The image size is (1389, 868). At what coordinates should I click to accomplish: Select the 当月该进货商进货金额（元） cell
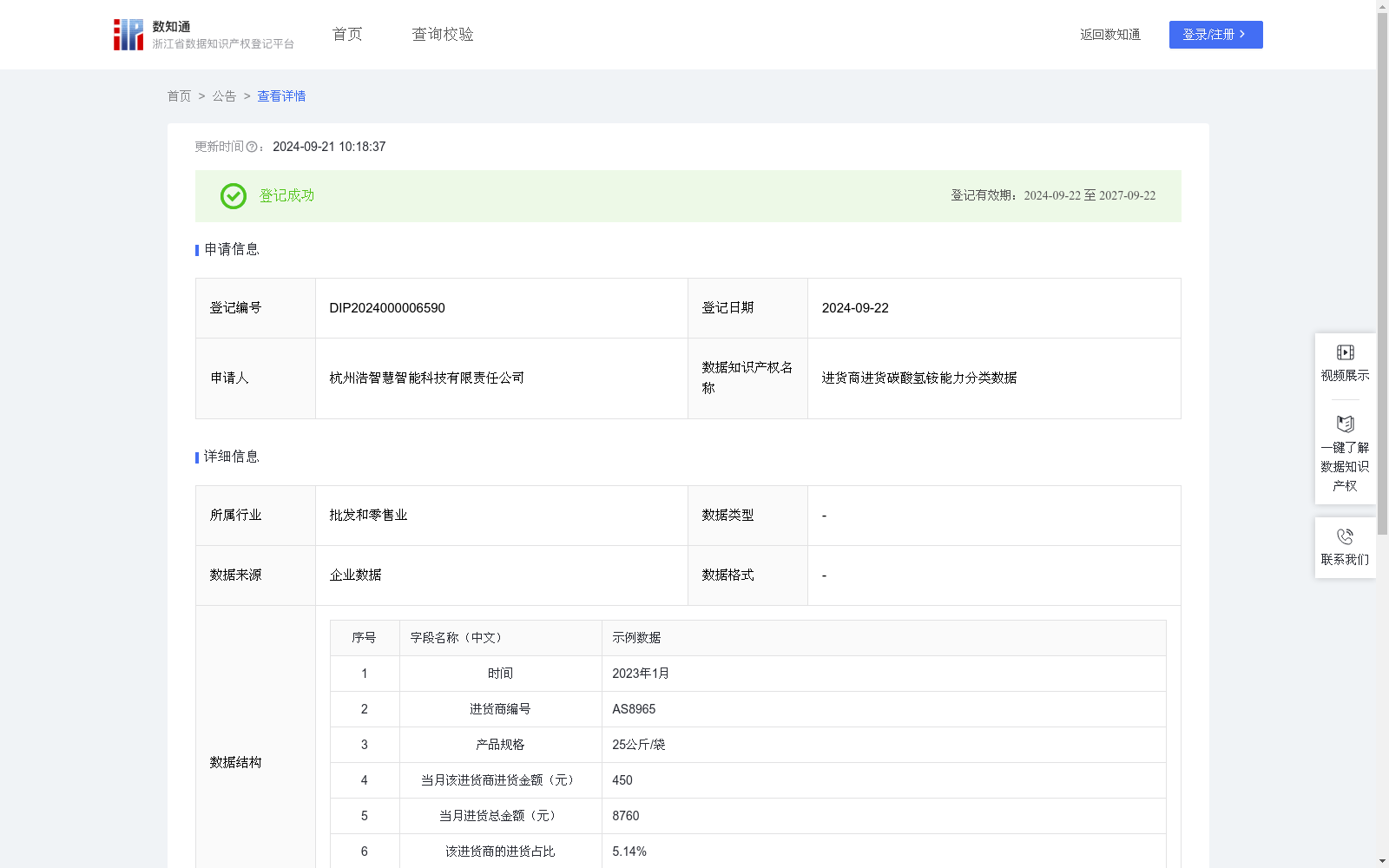click(x=500, y=780)
